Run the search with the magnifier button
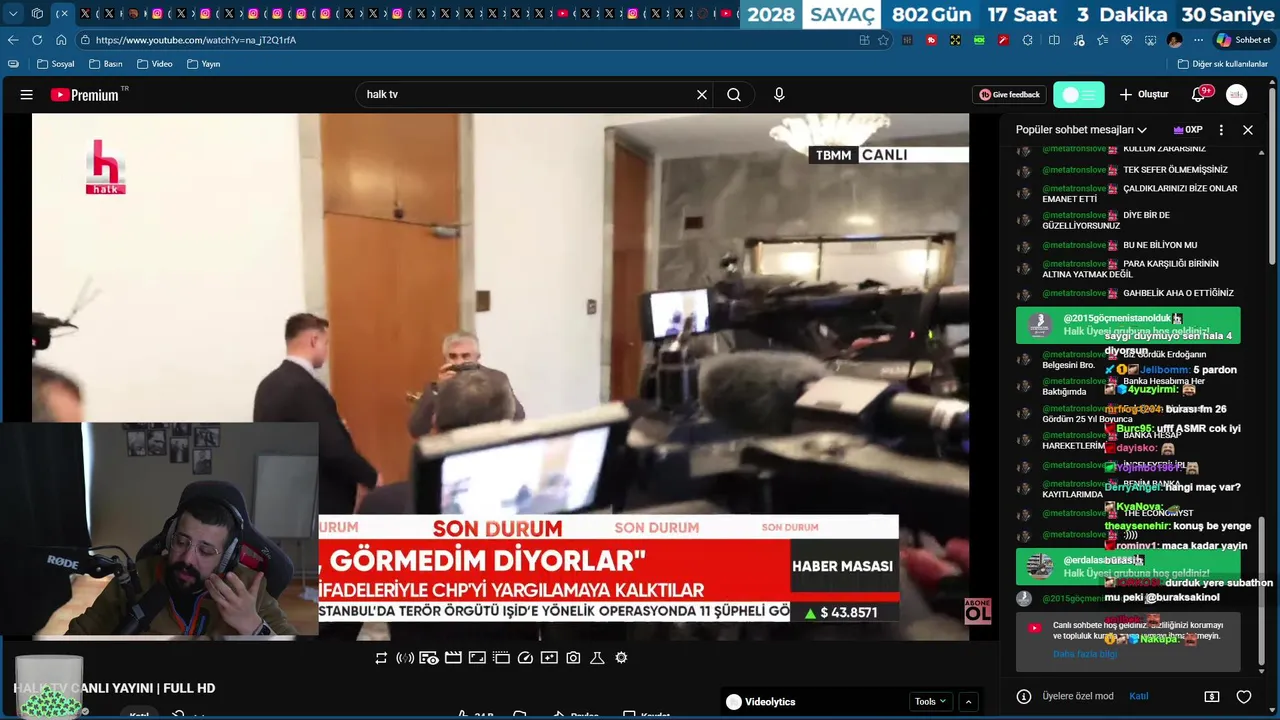The image size is (1280, 720). [734, 95]
